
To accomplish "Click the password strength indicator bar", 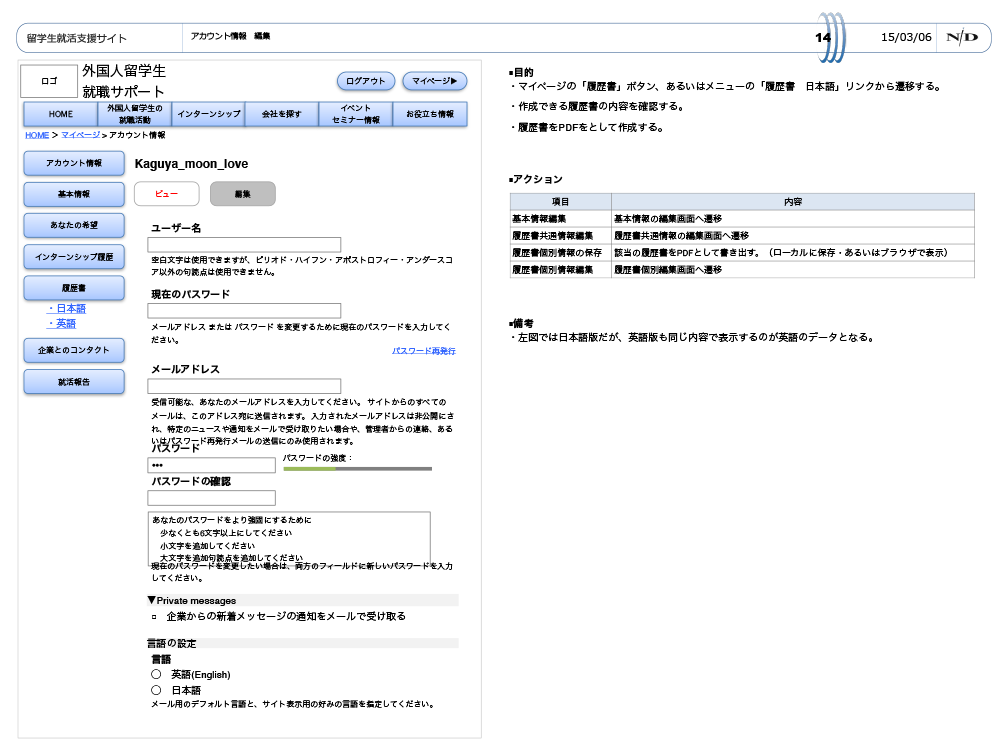I will 357,468.
